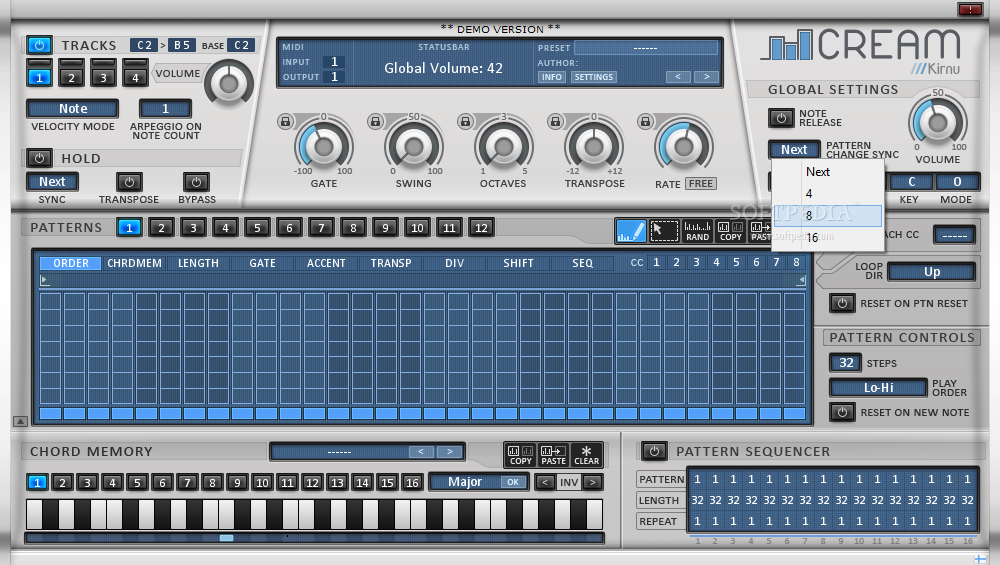This screenshot has width=1000, height=565.
Task: Switch to the ACCENT tab
Action: pos(326,263)
